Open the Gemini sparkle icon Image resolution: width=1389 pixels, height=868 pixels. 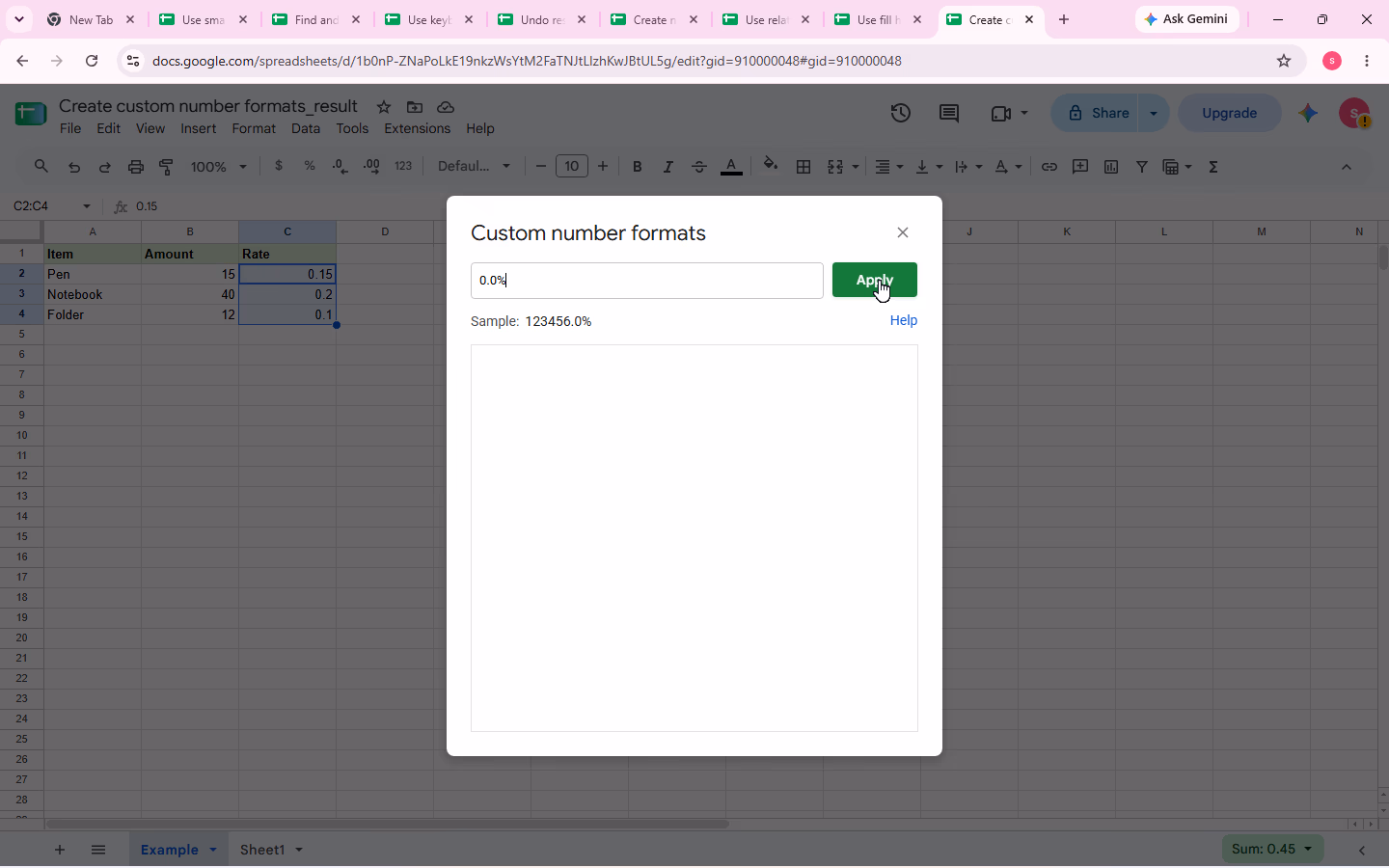coord(1308,113)
